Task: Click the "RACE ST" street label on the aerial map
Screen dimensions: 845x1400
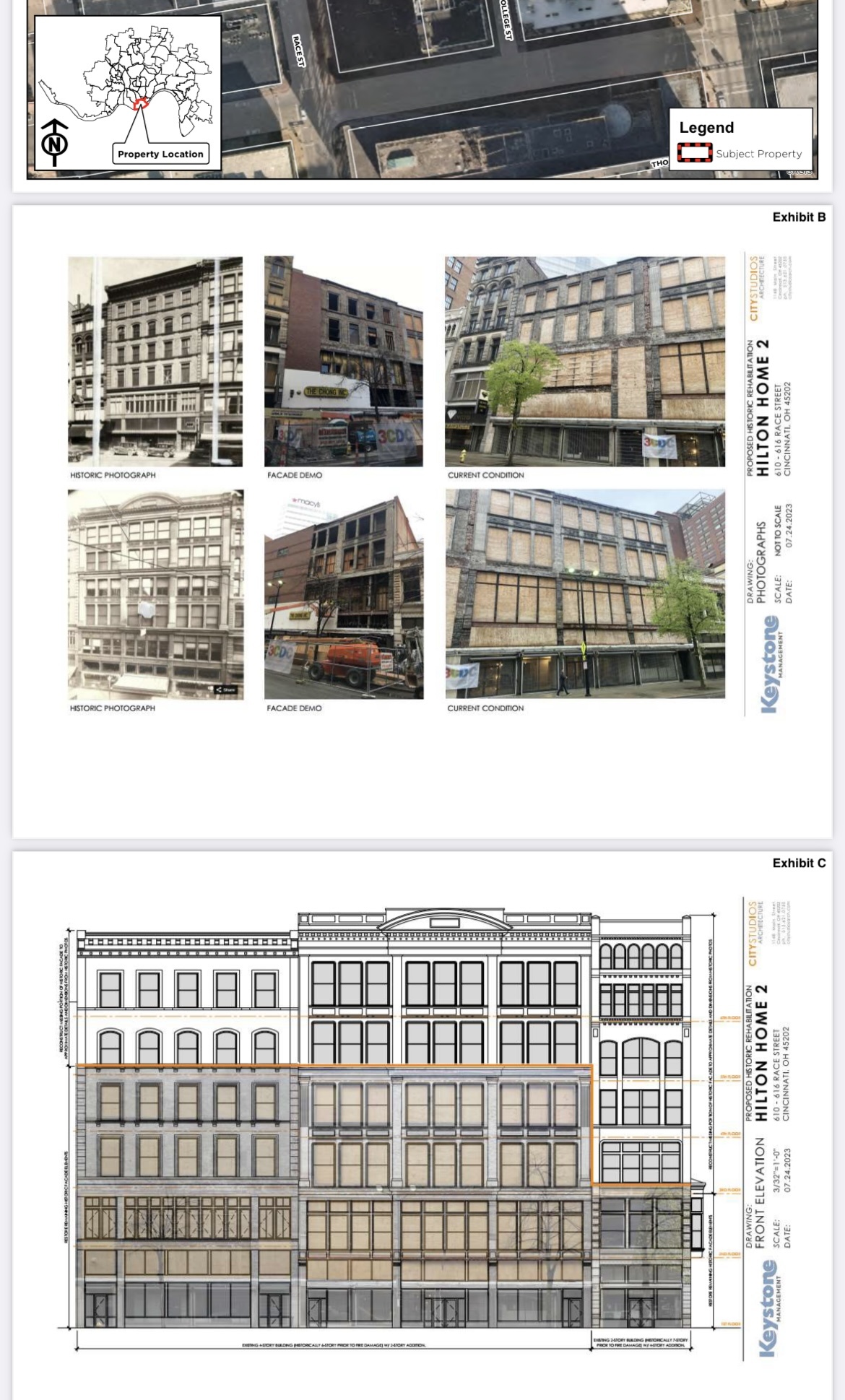Action: pos(298,51)
